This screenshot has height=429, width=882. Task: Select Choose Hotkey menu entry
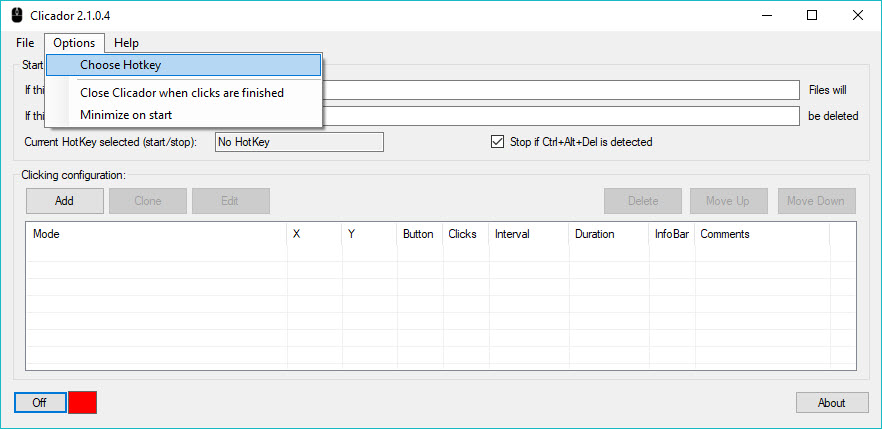(x=183, y=65)
